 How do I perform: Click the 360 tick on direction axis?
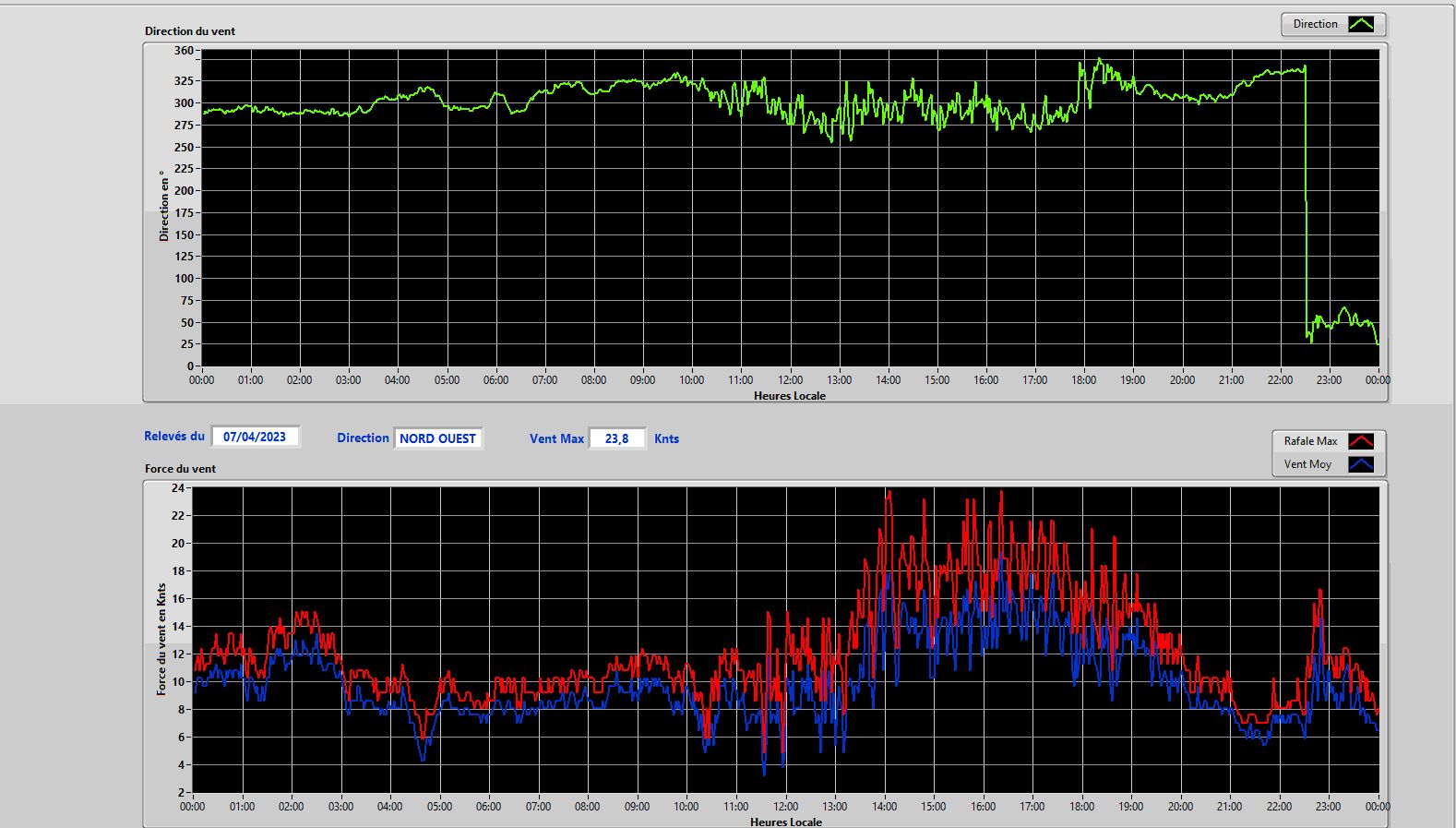(x=184, y=51)
